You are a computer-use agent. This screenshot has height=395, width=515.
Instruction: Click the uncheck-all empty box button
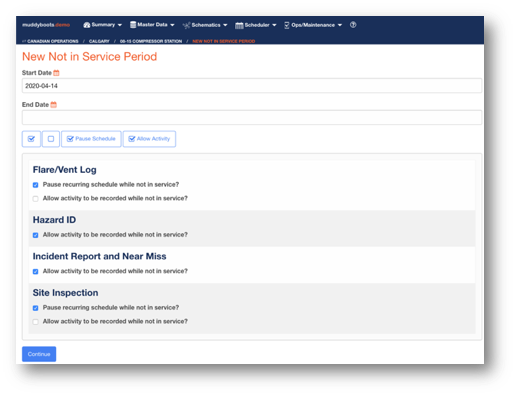[51, 139]
